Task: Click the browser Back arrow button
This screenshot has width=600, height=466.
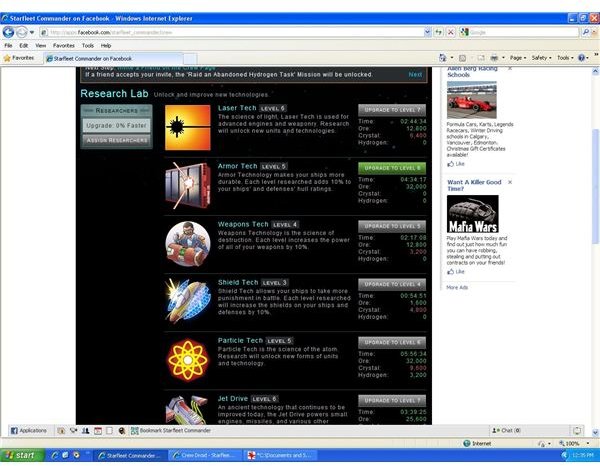Action: [8, 32]
